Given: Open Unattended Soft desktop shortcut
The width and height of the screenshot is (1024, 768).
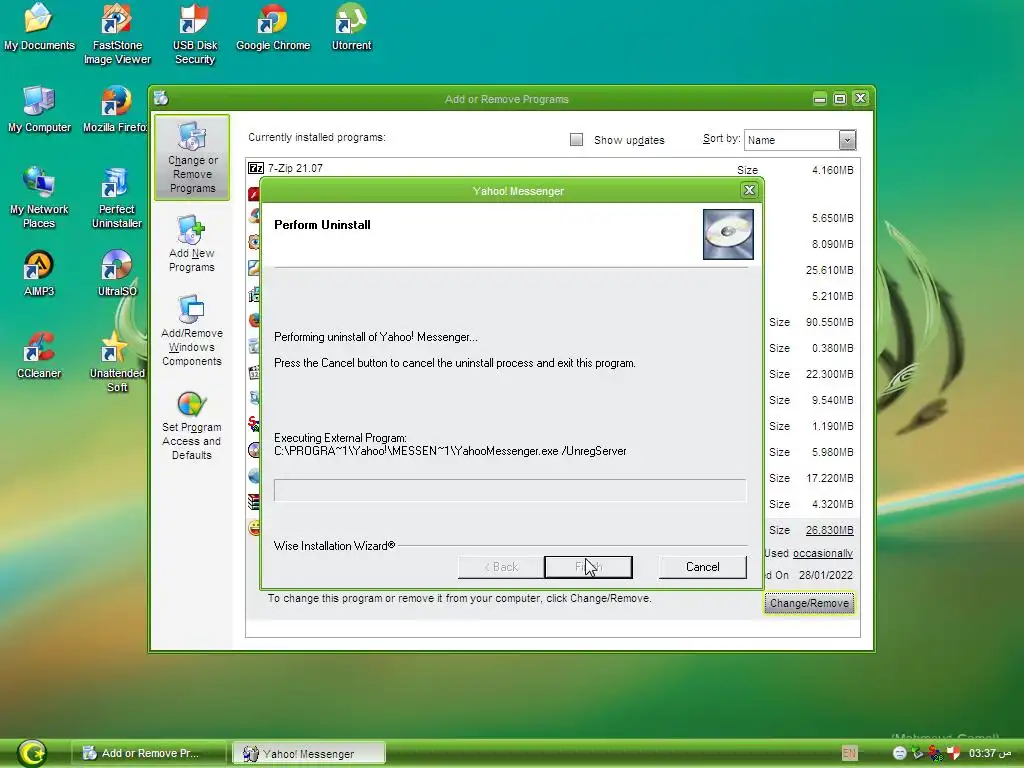Looking at the screenshot, I should 117,361.
